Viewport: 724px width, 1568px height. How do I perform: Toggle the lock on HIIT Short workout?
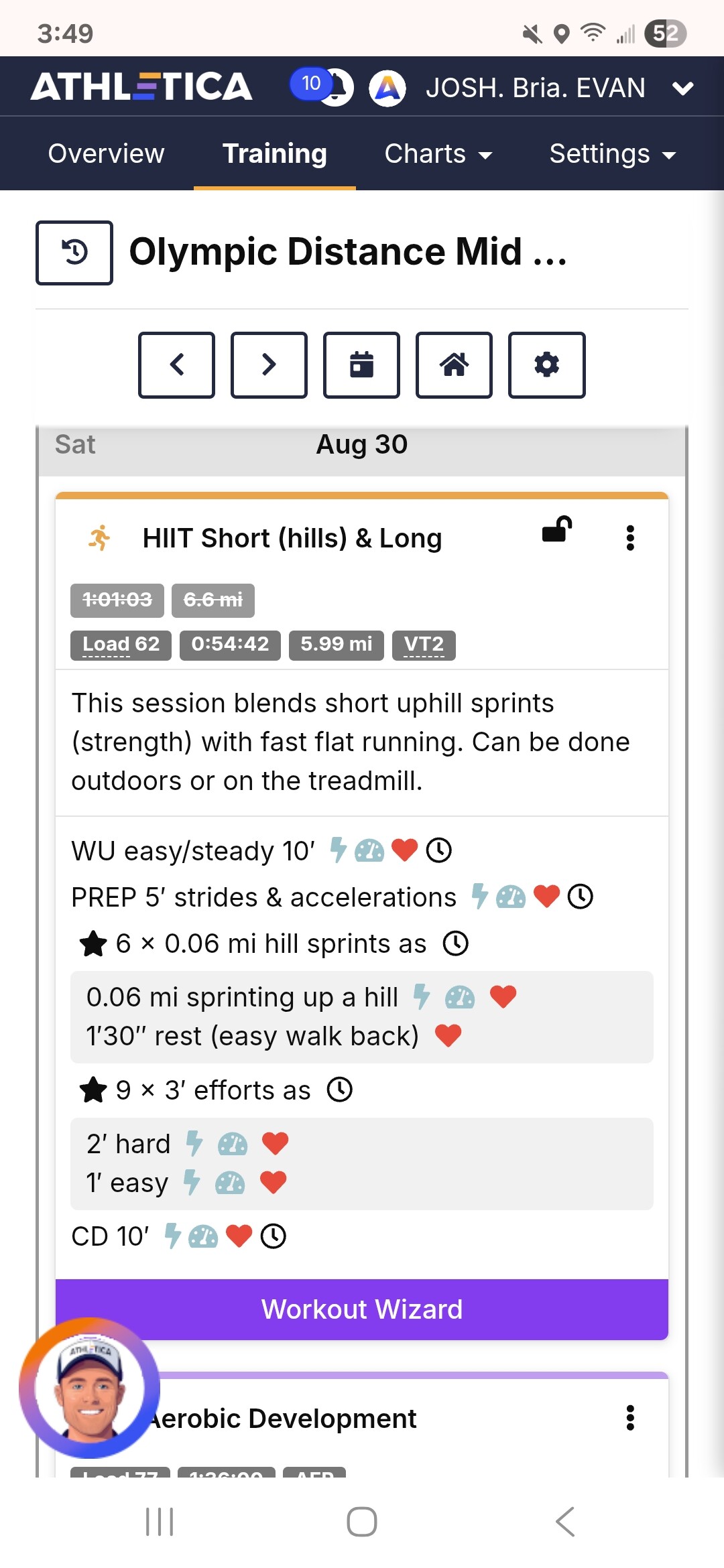coord(556,530)
